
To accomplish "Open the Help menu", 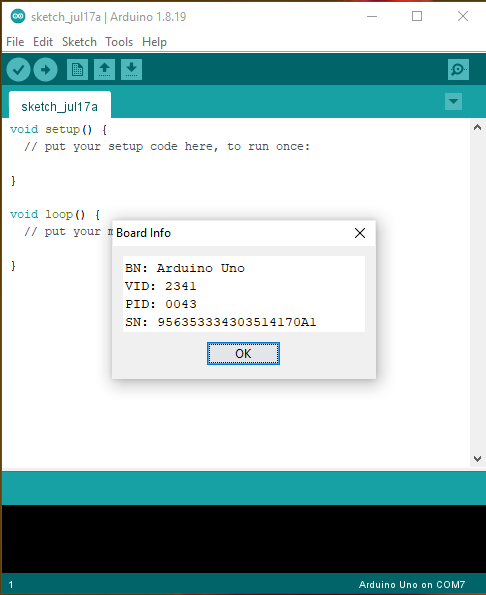I will click(154, 42).
